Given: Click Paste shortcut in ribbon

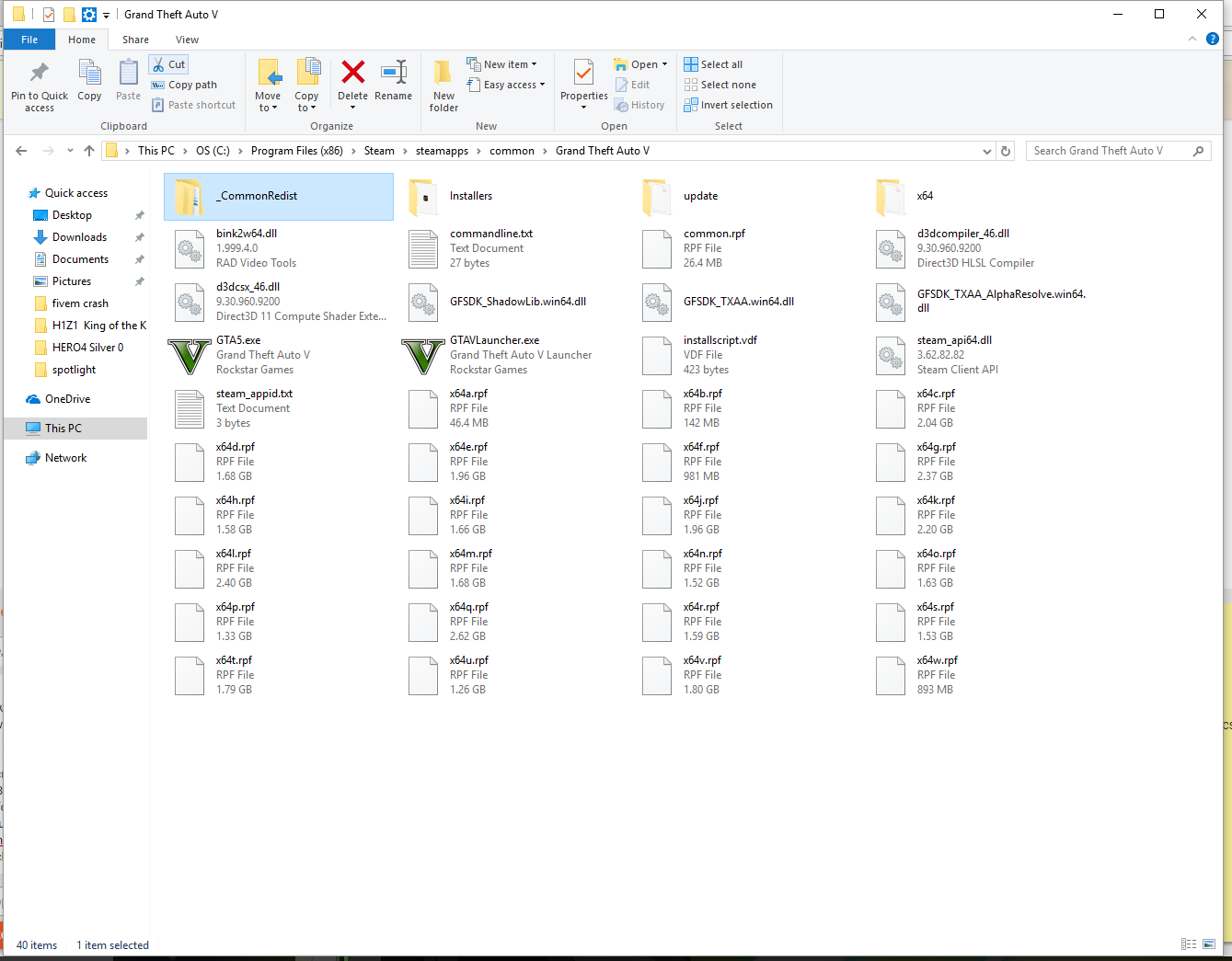Looking at the screenshot, I should 193,105.
